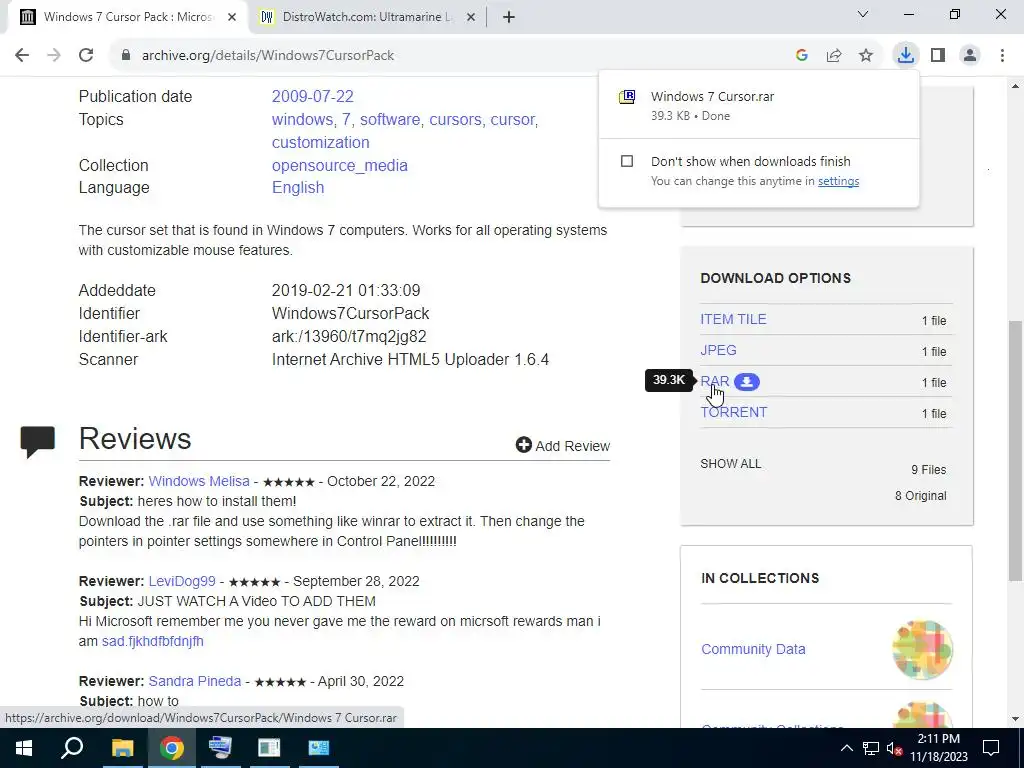
Task: Open the windows topic link
Action: (302, 120)
